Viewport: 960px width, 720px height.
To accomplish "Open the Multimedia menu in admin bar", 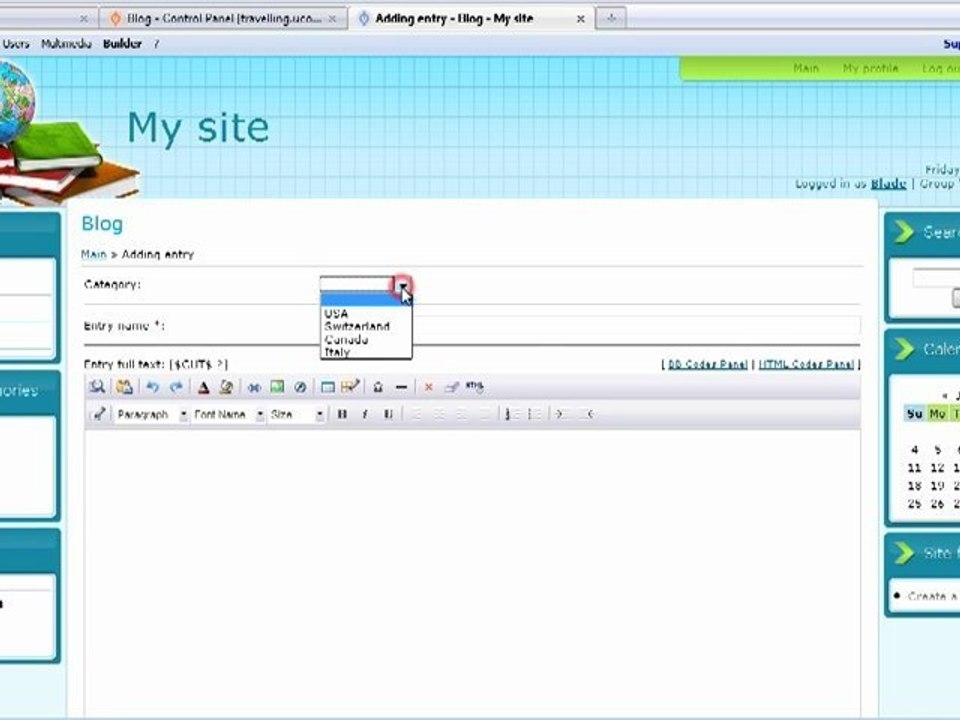I will click(66, 43).
